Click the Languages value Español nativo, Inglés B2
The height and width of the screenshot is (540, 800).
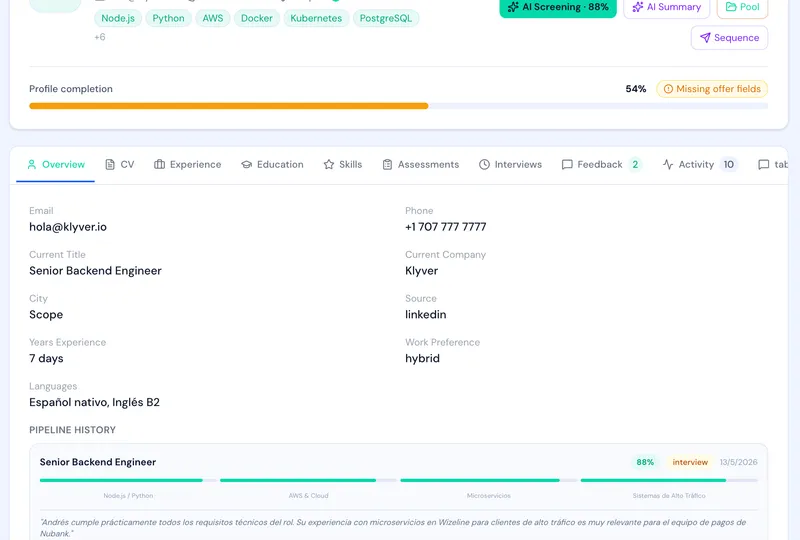tap(94, 402)
